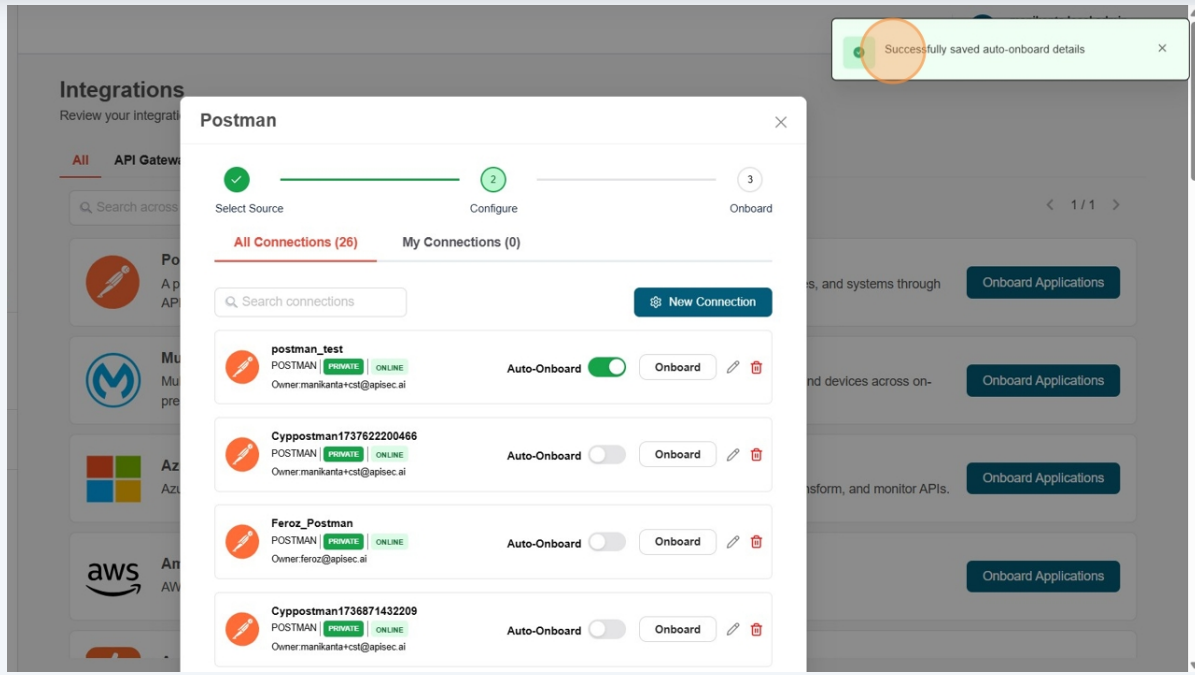1195x675 pixels.
Task: Click the edit pencil for Feroz_Postman connection
Action: 733,542
